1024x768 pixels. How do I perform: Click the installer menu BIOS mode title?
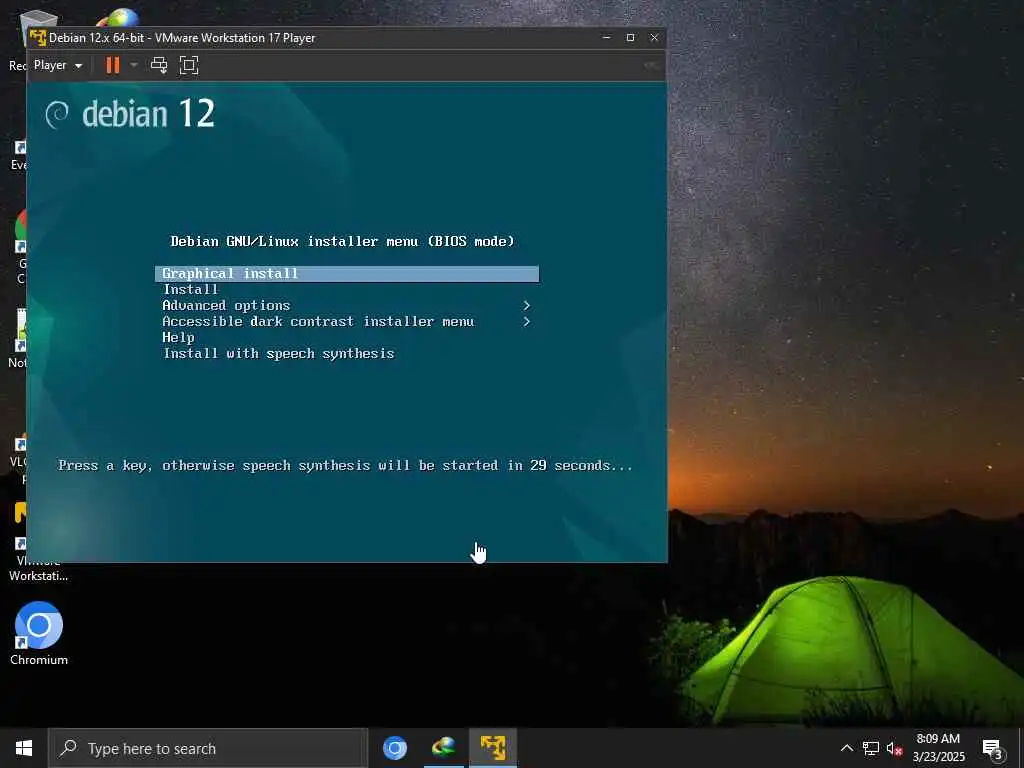[x=342, y=242]
